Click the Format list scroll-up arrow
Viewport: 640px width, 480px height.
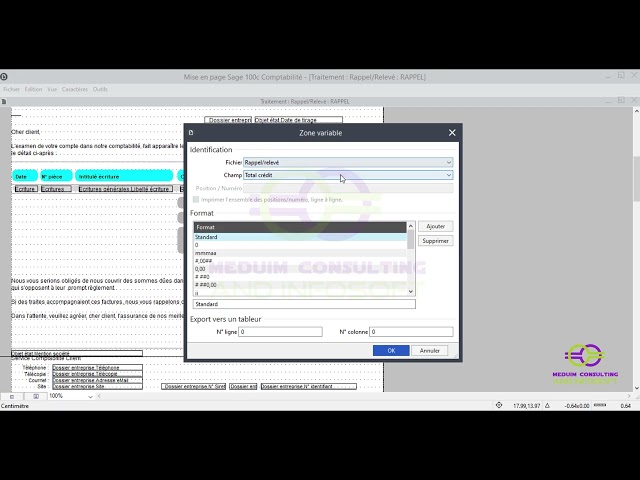[x=411, y=226]
